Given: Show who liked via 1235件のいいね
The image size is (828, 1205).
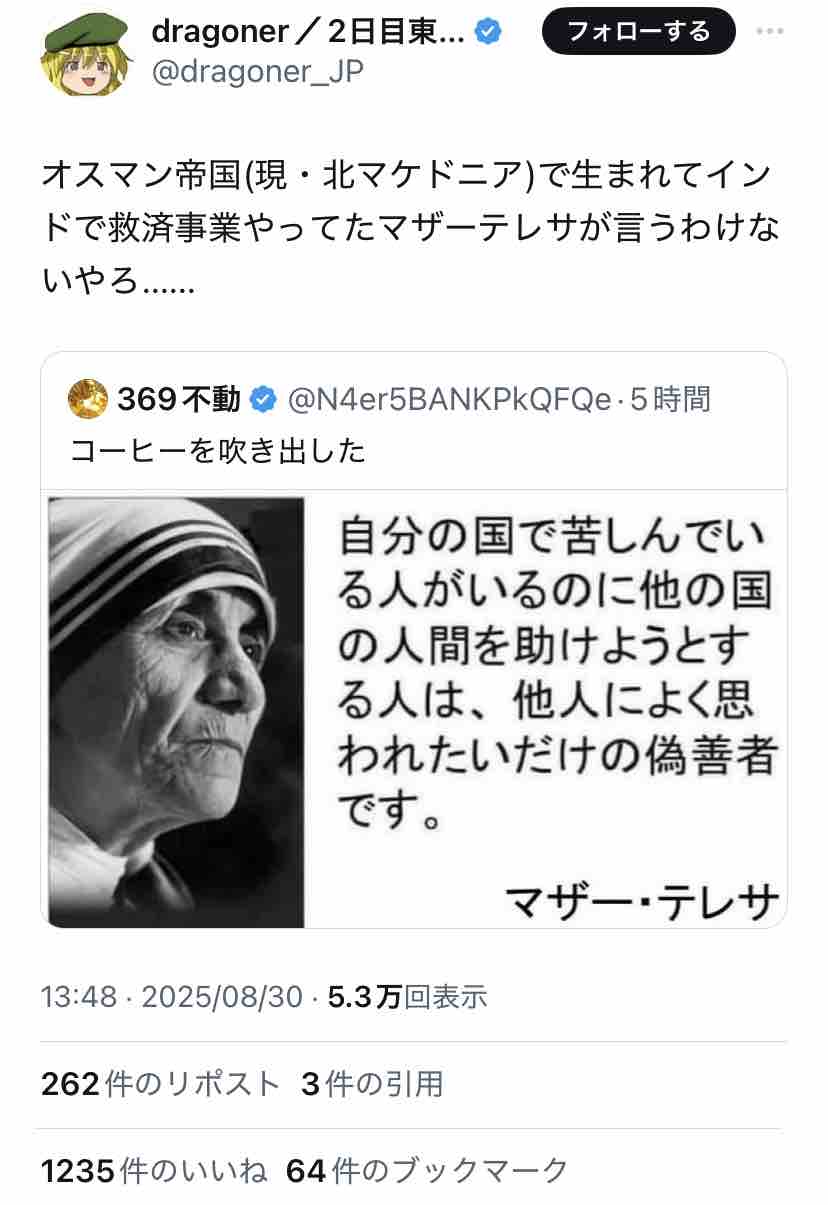Looking at the screenshot, I should click(x=155, y=1170).
